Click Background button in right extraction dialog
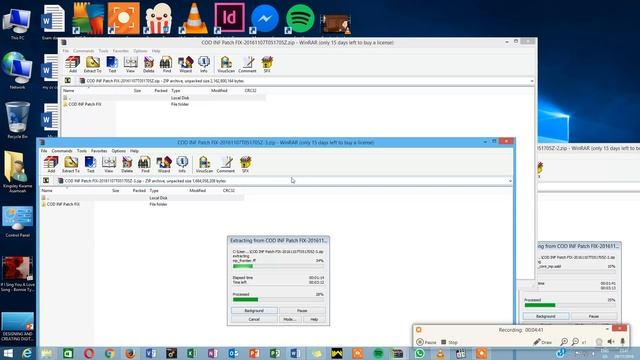640x360 pixels. pyautogui.click(x=546, y=316)
